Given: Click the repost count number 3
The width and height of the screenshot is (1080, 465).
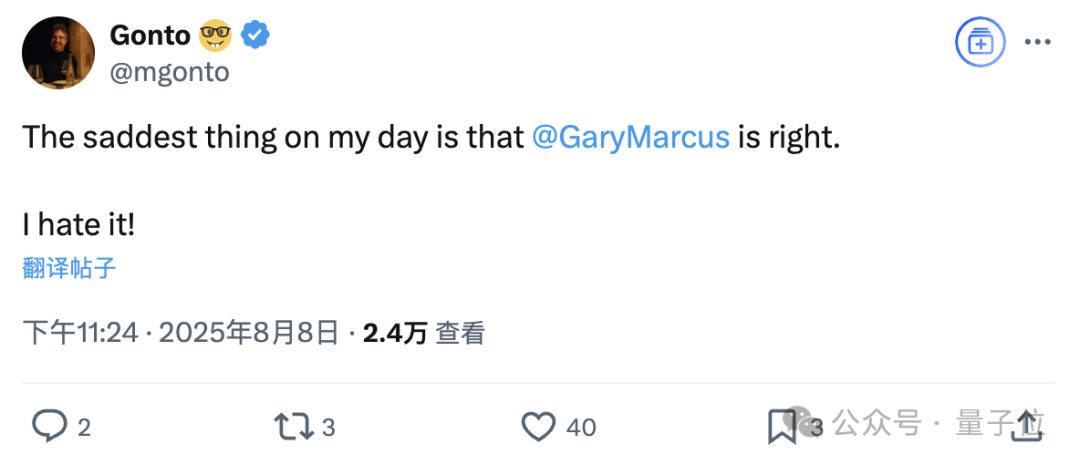Looking at the screenshot, I should (x=328, y=428).
